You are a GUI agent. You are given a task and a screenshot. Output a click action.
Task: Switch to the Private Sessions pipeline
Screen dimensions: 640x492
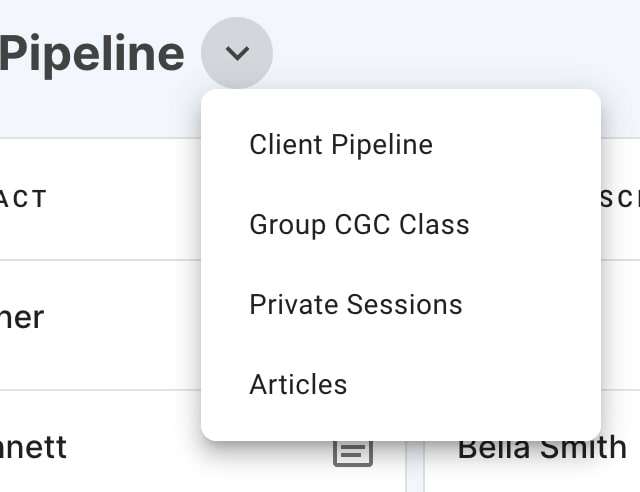[400, 305]
